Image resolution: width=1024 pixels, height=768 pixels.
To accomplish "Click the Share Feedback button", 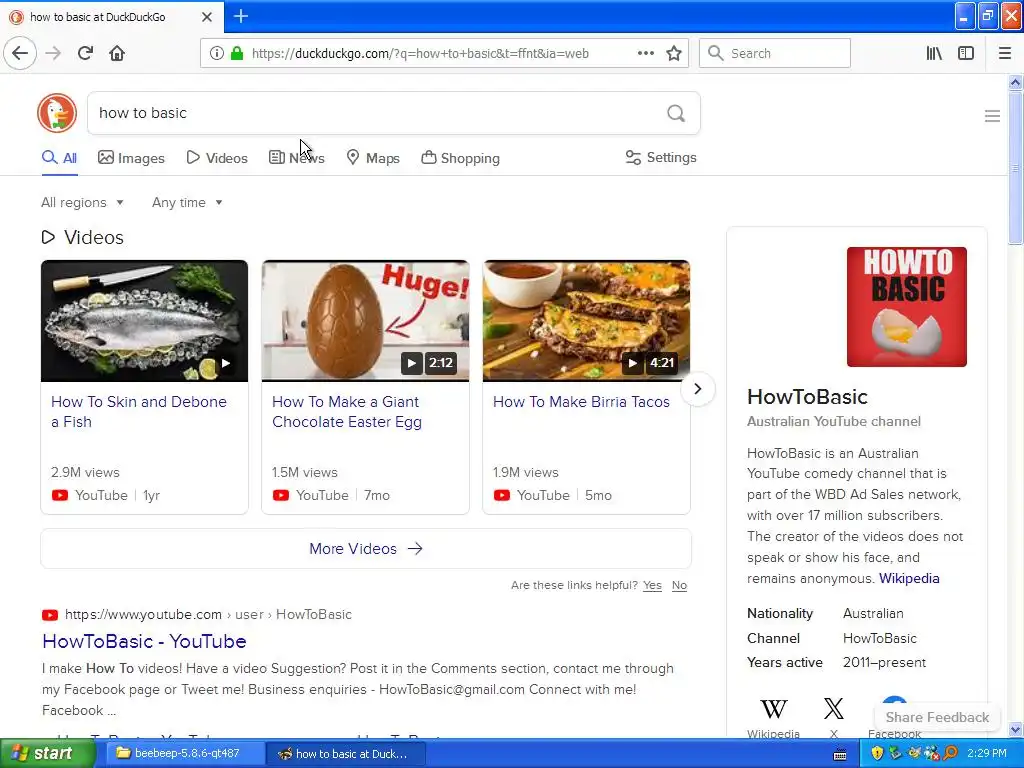I will click(x=937, y=717).
